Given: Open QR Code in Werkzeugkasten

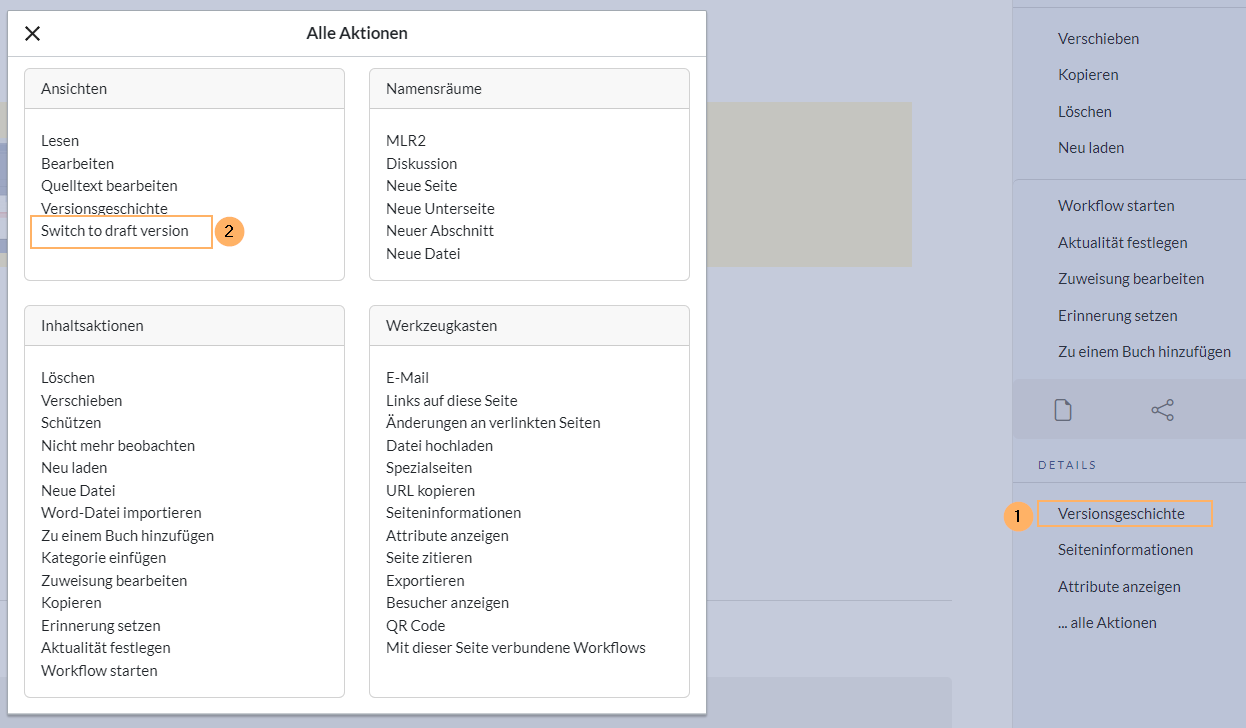Looking at the screenshot, I should [x=415, y=626].
